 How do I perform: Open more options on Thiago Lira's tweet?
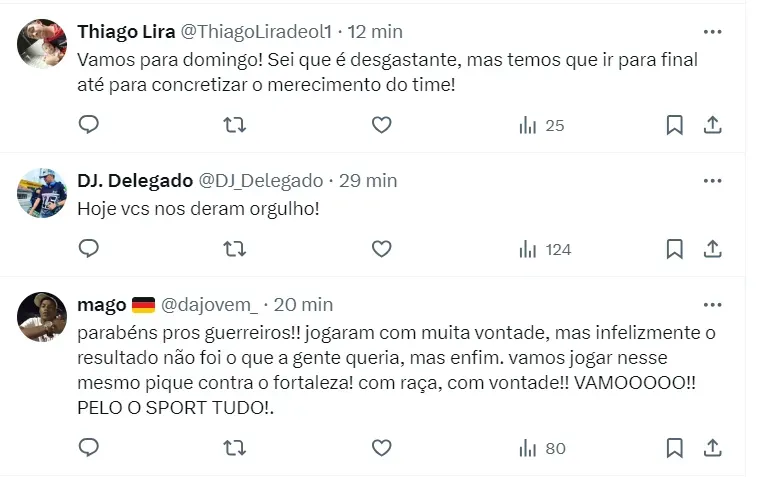(712, 31)
